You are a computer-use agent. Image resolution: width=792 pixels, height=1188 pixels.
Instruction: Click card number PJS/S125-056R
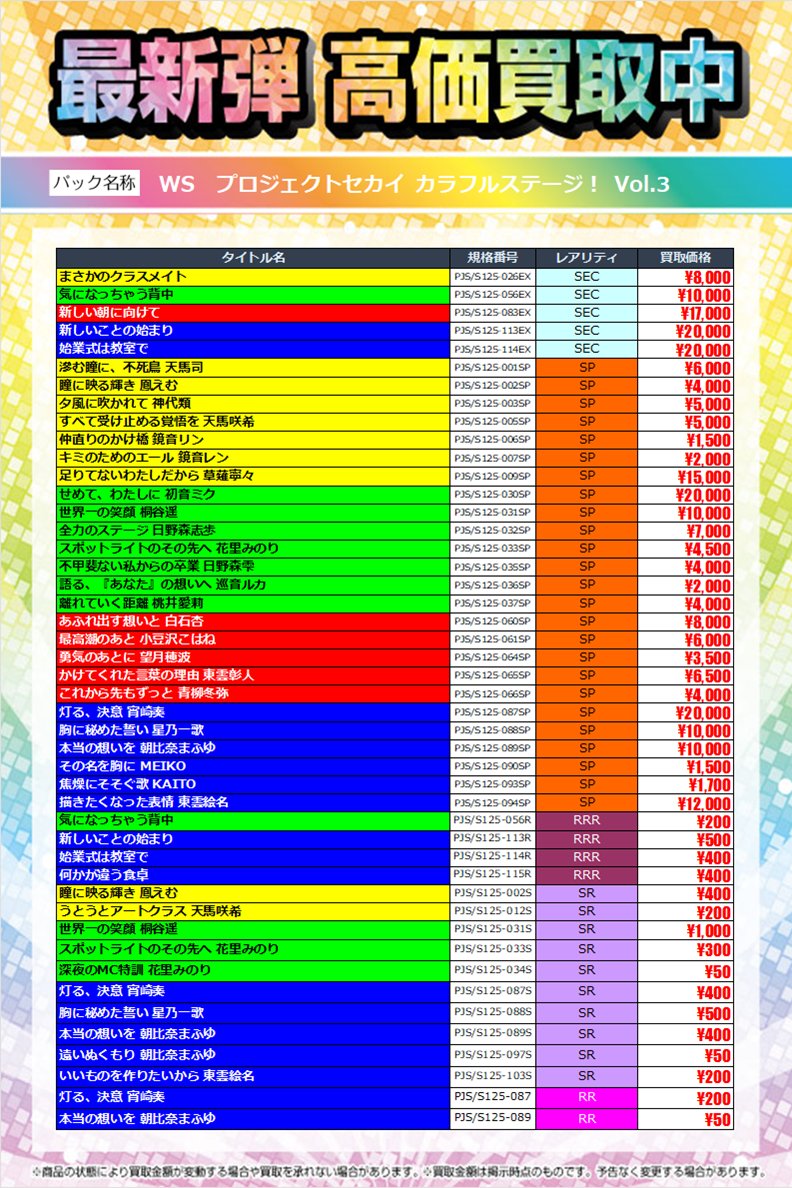[493, 820]
